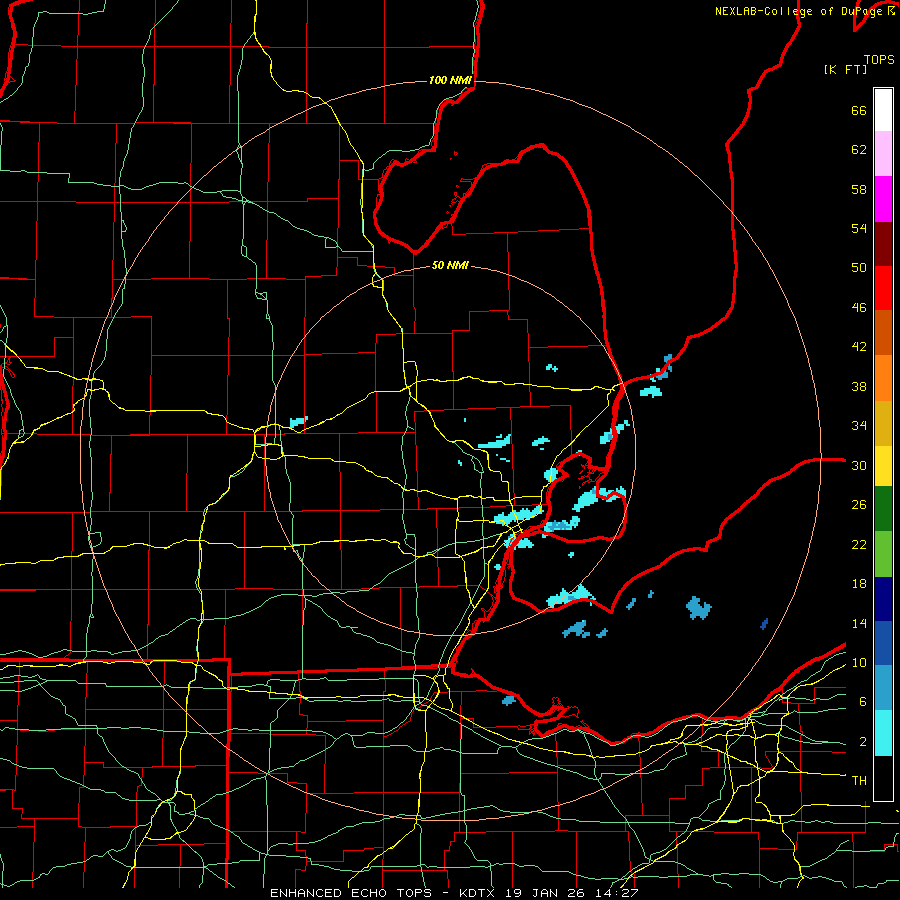Click the light green legend swatch
This screenshot has width=900, height=900.
tap(883, 554)
